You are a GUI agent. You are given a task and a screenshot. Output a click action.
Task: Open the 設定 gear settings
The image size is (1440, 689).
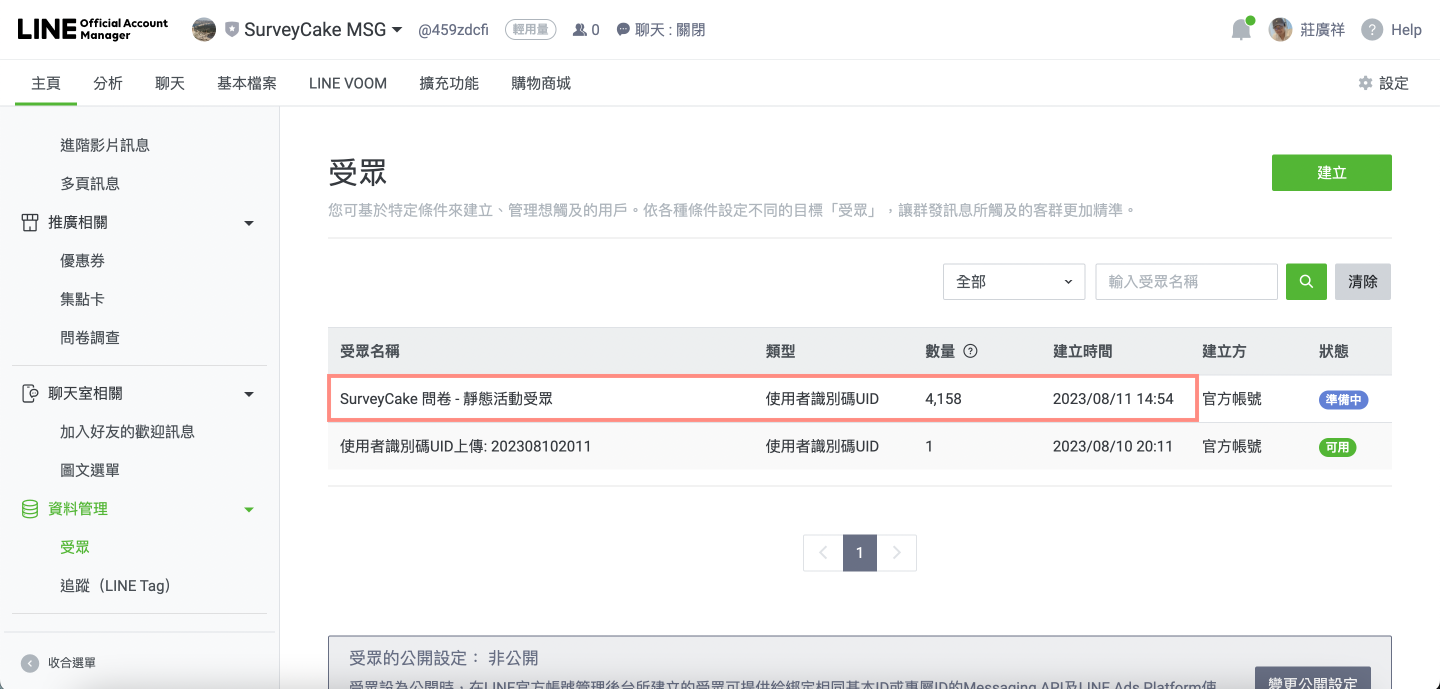(x=1383, y=83)
